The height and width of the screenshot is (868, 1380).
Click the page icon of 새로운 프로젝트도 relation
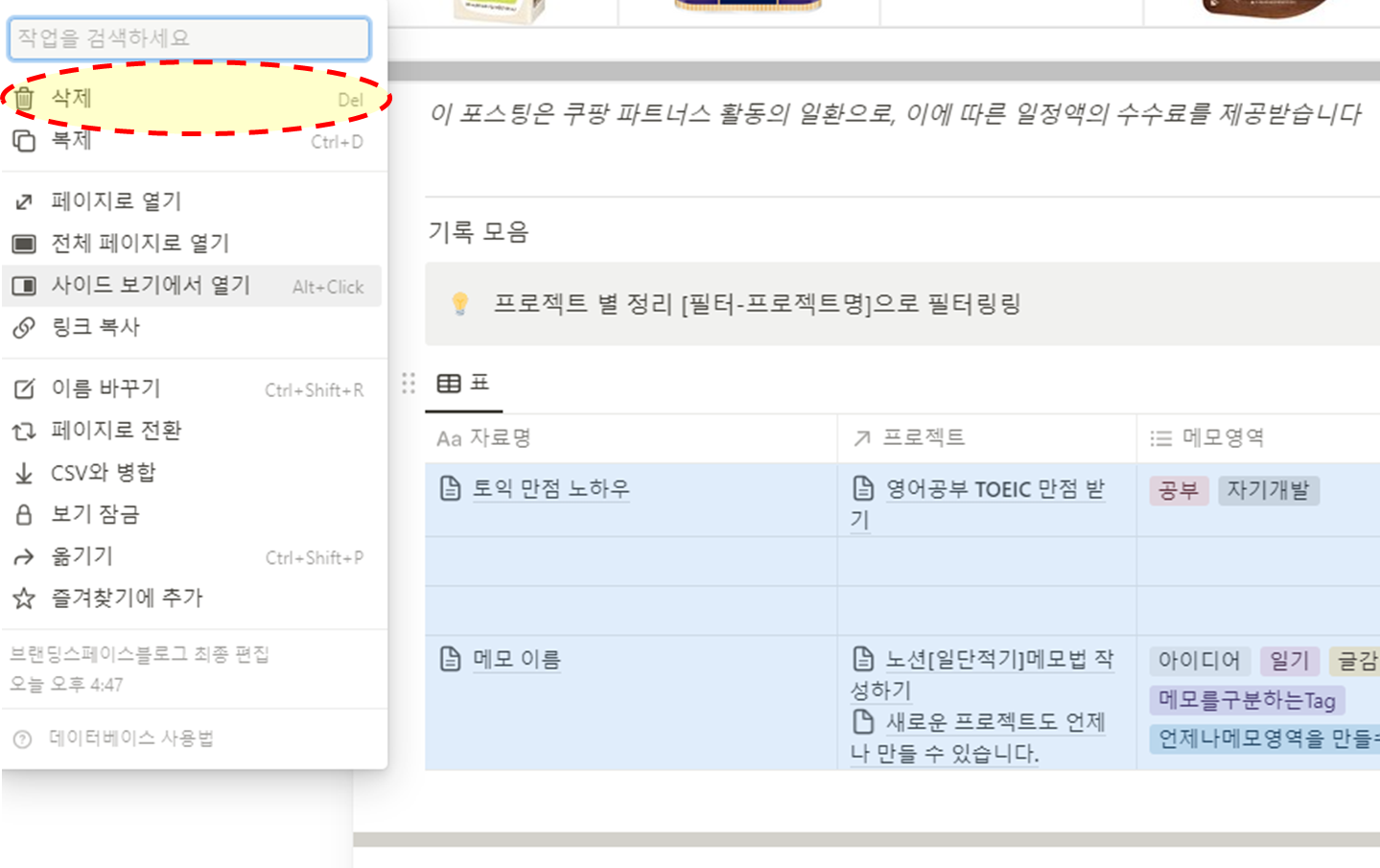(x=863, y=721)
